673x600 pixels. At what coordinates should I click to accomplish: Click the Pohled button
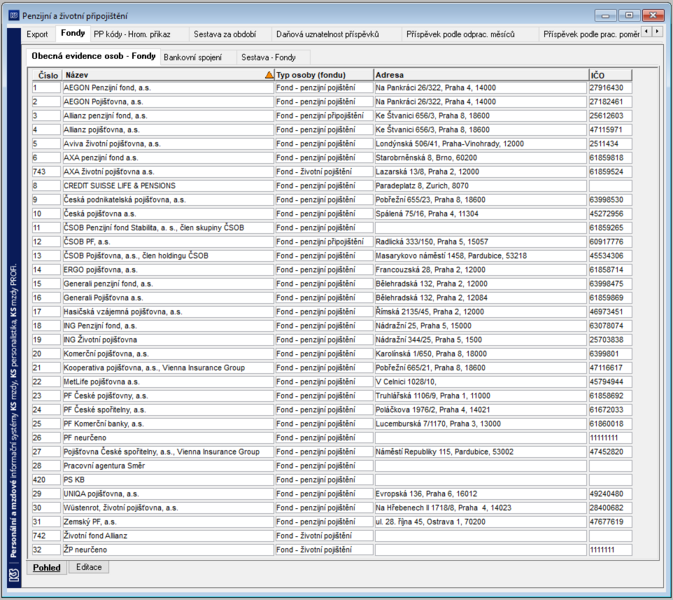coord(47,567)
